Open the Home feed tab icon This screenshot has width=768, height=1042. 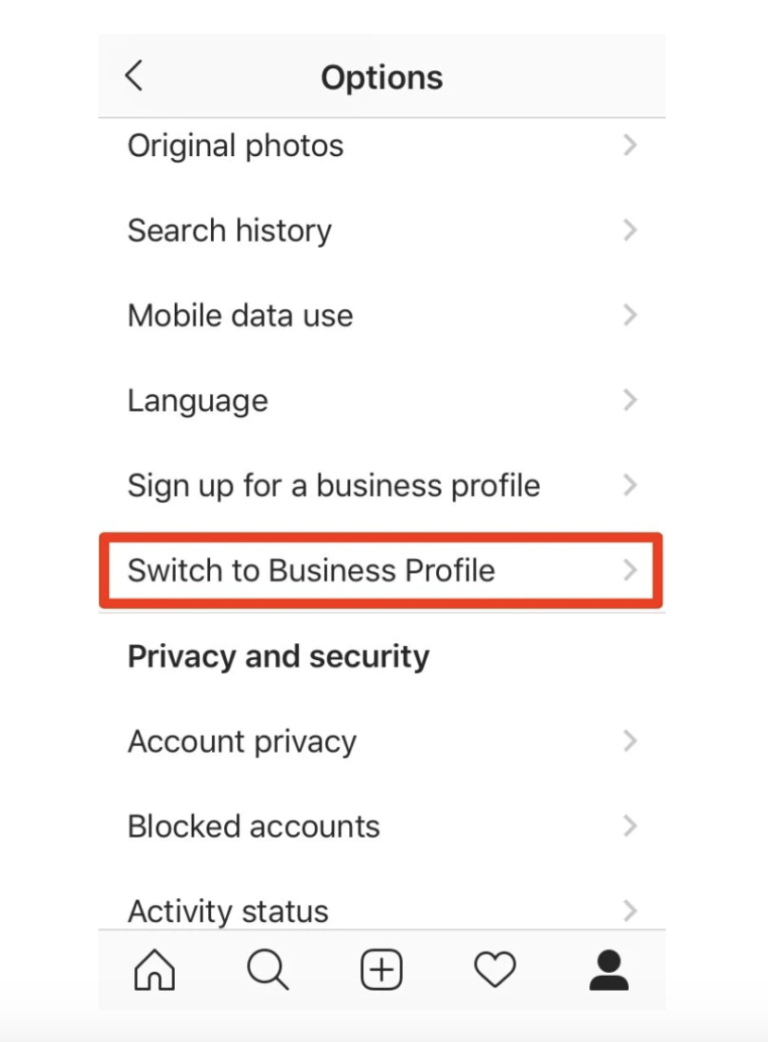[154, 970]
